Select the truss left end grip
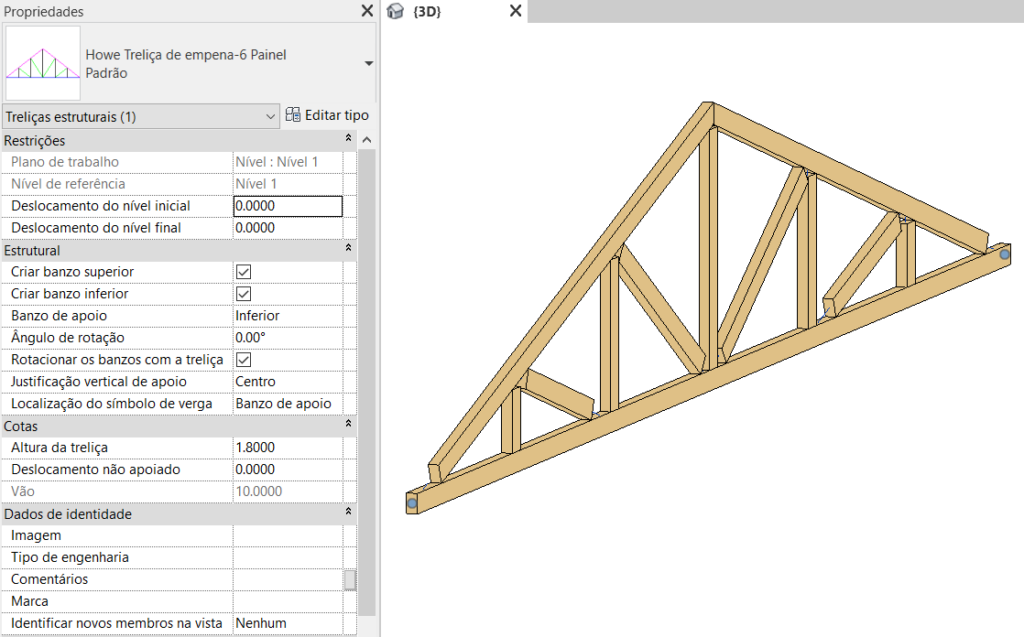 (x=412, y=504)
